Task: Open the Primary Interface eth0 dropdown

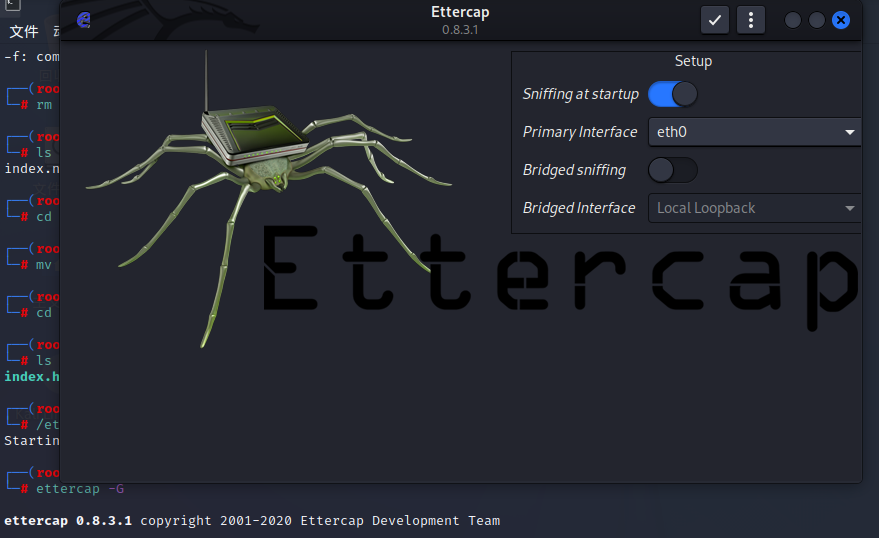Action: [x=755, y=132]
